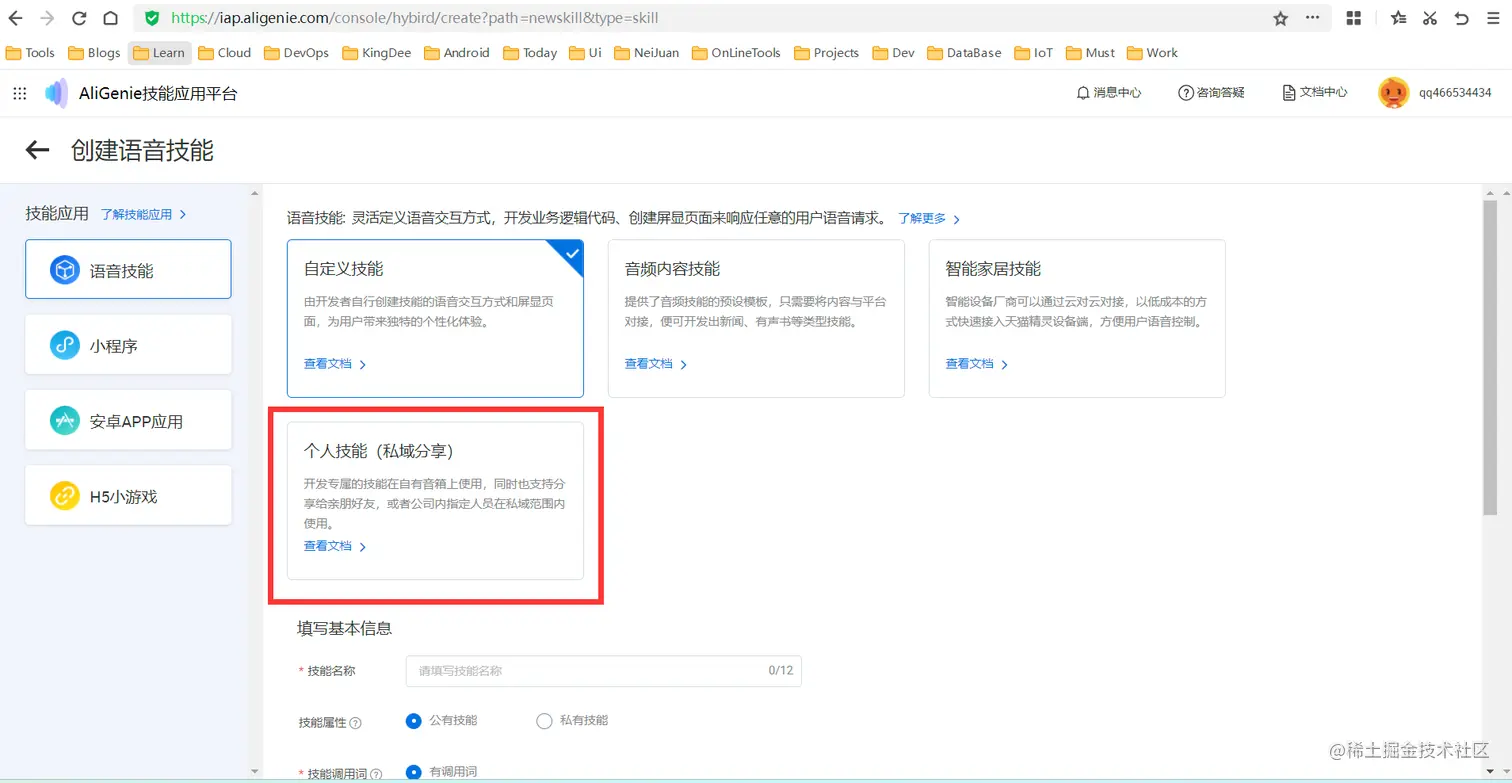Select the 有调用词 radio button
Image resolution: width=1512 pixels, height=783 pixels.
[413, 772]
